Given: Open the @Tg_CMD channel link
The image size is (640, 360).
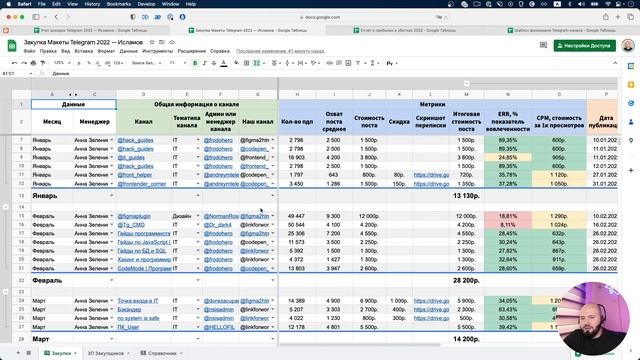Looking at the screenshot, I should coord(131,225).
